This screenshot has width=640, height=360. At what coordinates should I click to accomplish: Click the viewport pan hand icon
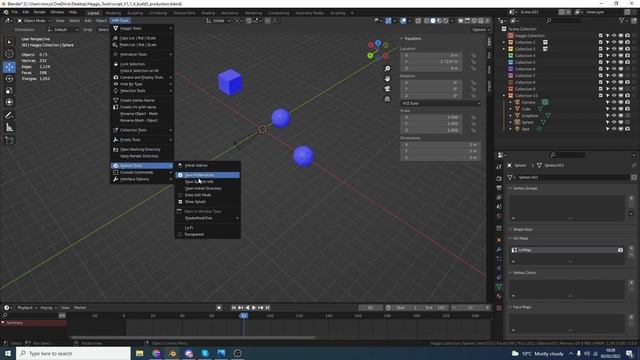coord(387,79)
